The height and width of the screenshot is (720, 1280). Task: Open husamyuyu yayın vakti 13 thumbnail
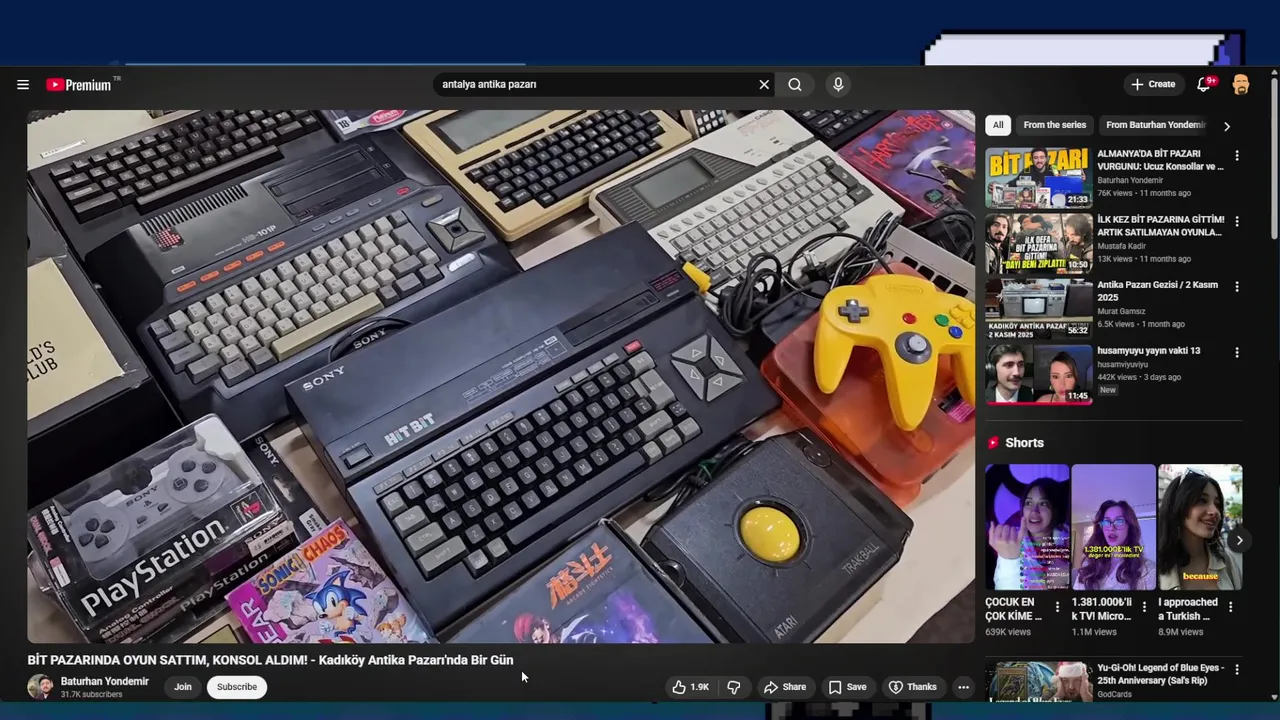[1039, 375]
